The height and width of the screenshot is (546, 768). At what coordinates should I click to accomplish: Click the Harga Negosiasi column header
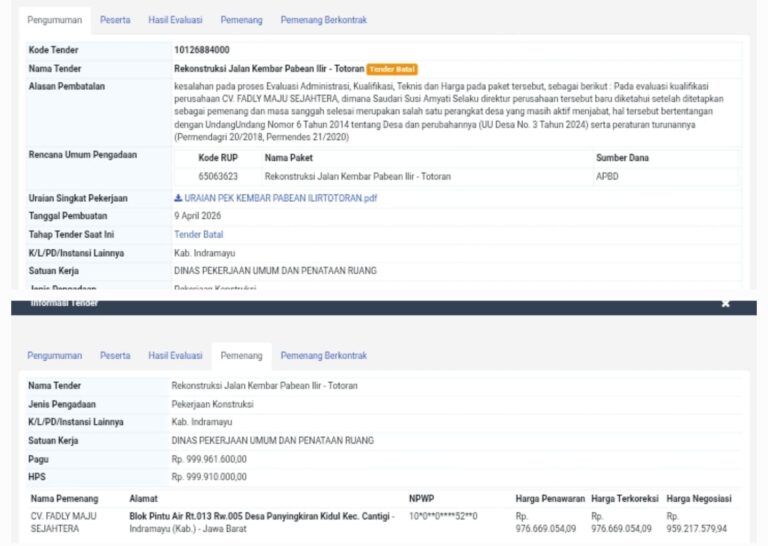pyautogui.click(x=698, y=499)
